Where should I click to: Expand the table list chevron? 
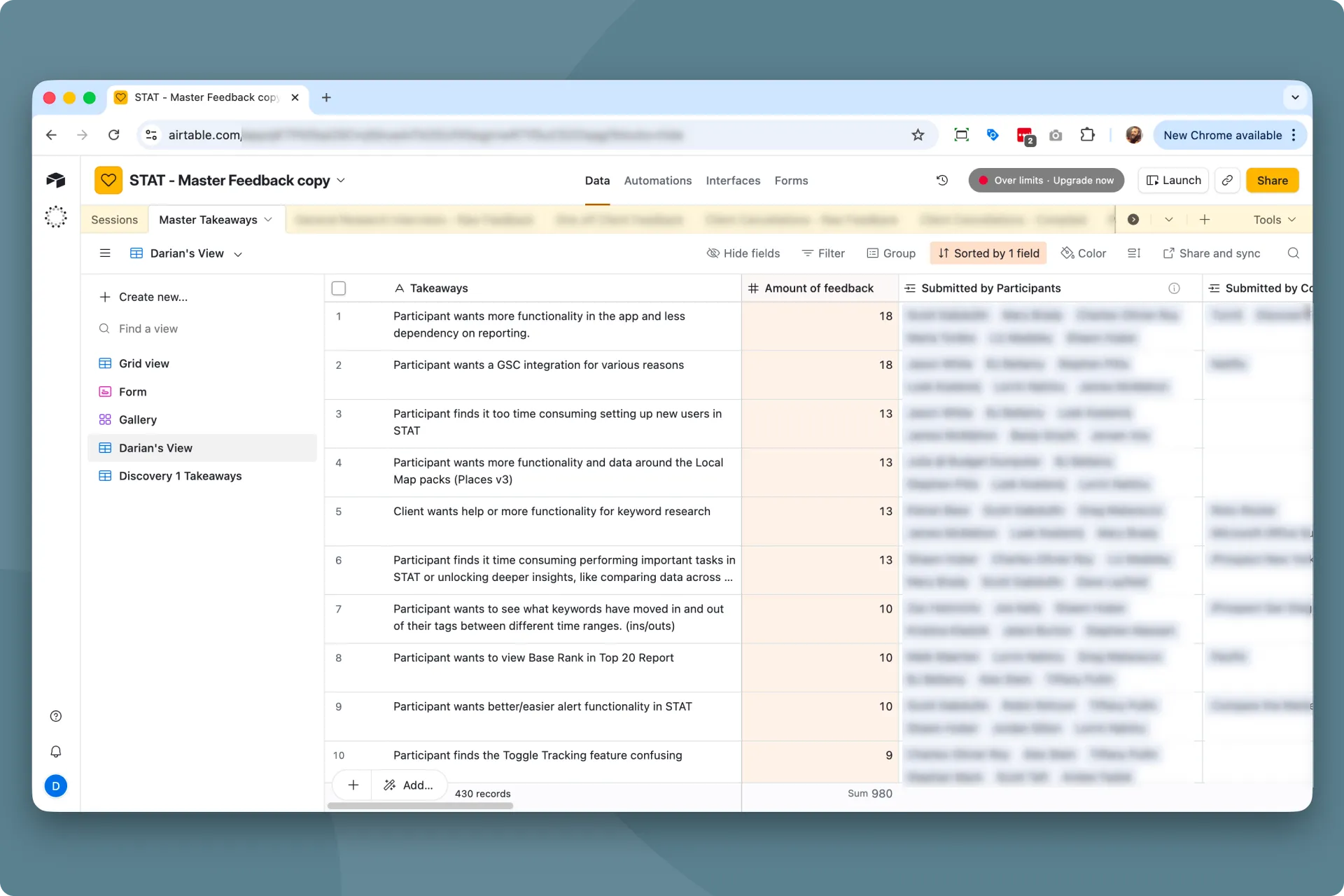pos(1169,220)
